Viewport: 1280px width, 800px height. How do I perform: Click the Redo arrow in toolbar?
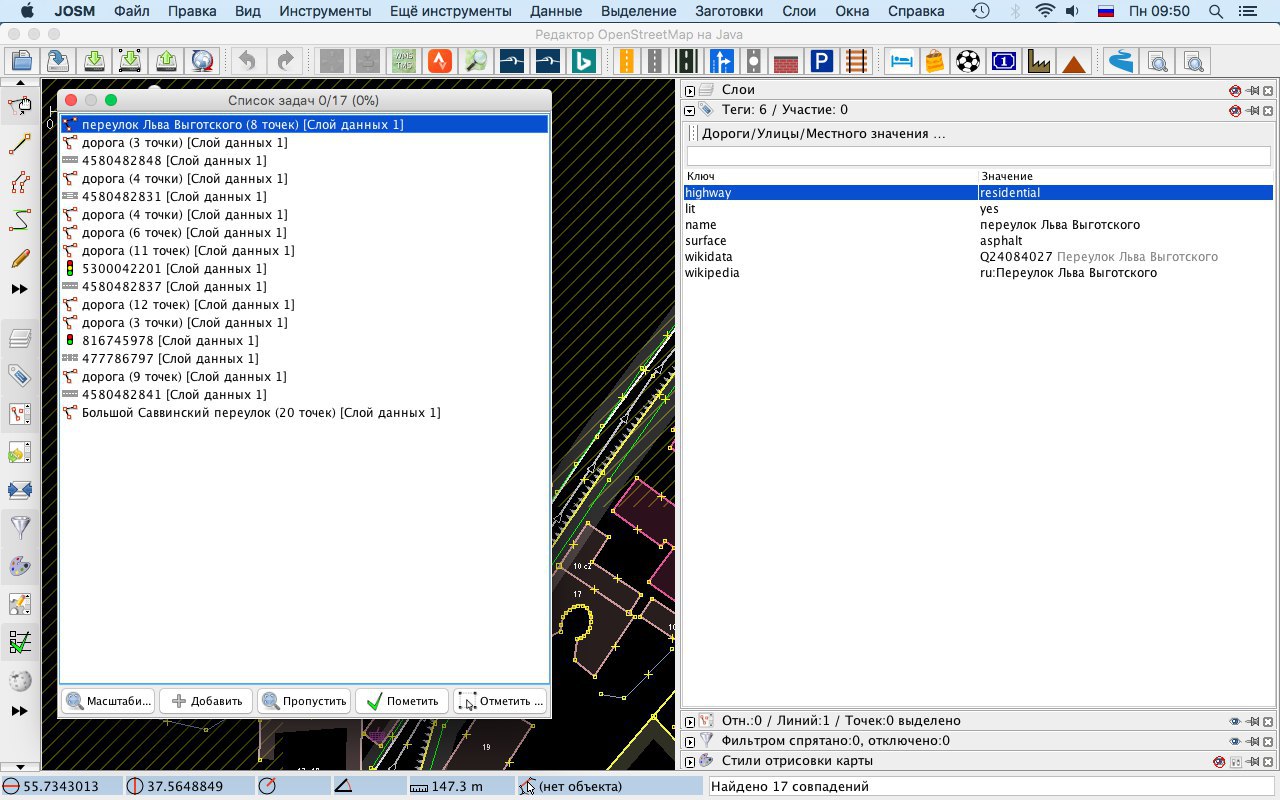285,61
